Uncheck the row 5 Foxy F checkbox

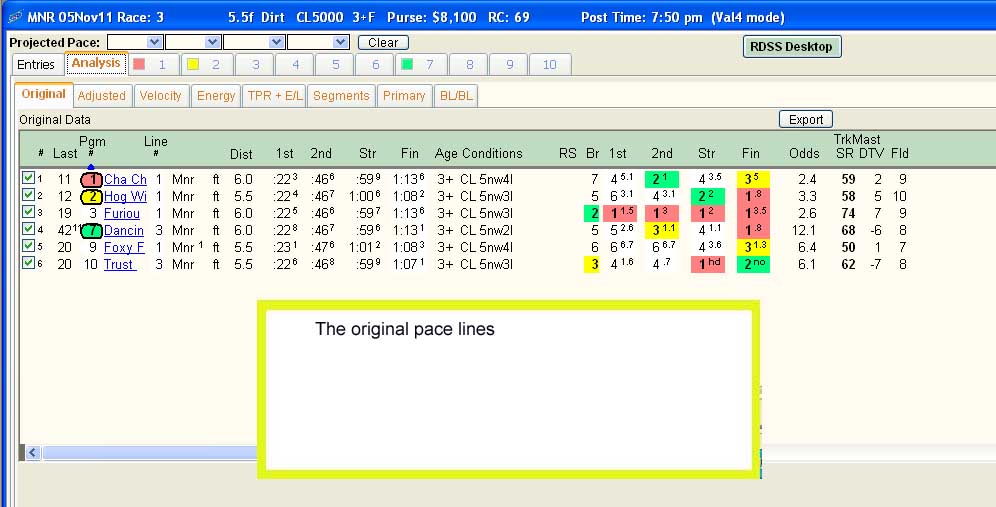[28, 245]
